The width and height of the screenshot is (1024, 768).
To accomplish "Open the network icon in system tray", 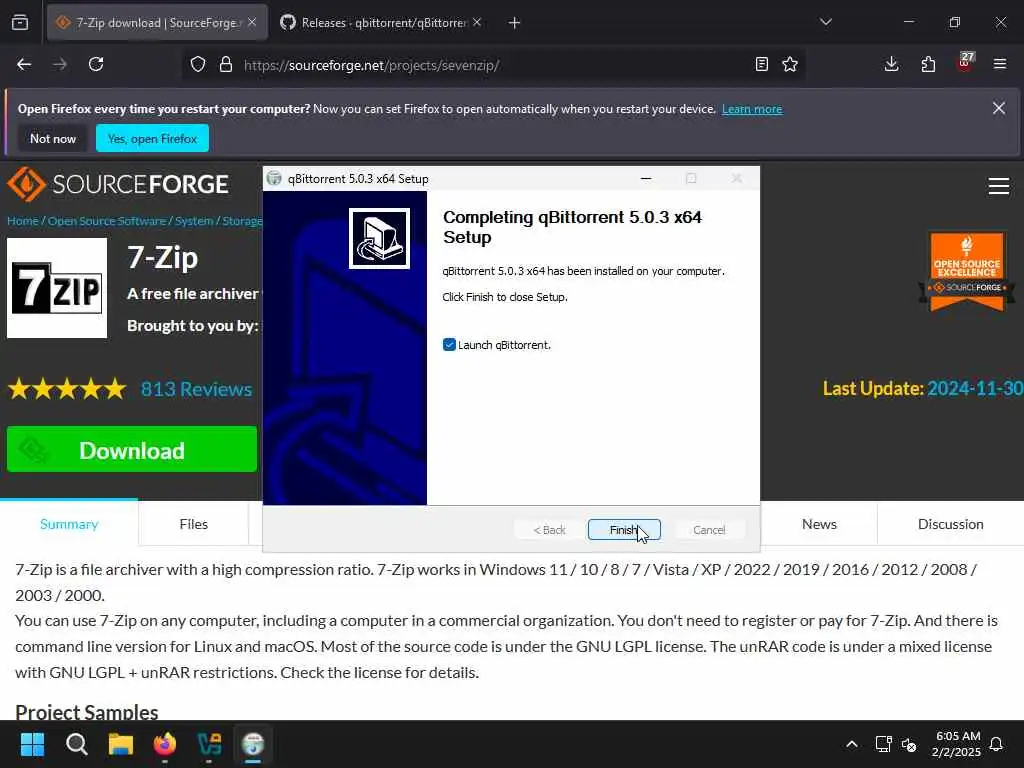I will pyautogui.click(x=883, y=744).
